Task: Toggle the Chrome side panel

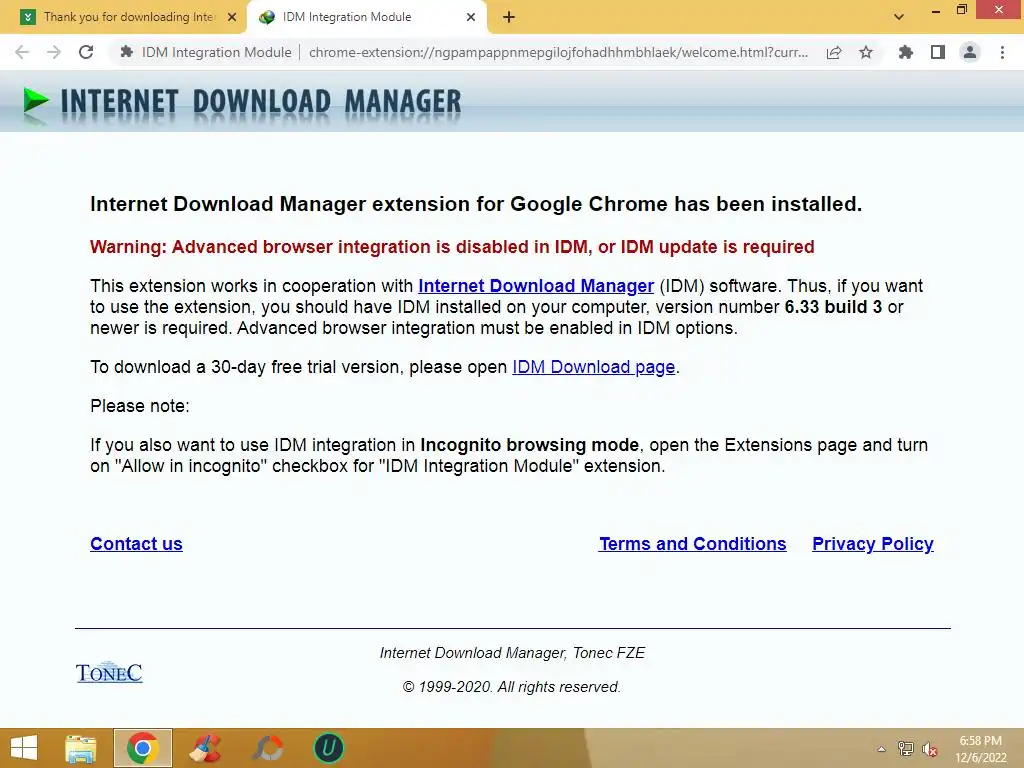Action: tap(938, 52)
